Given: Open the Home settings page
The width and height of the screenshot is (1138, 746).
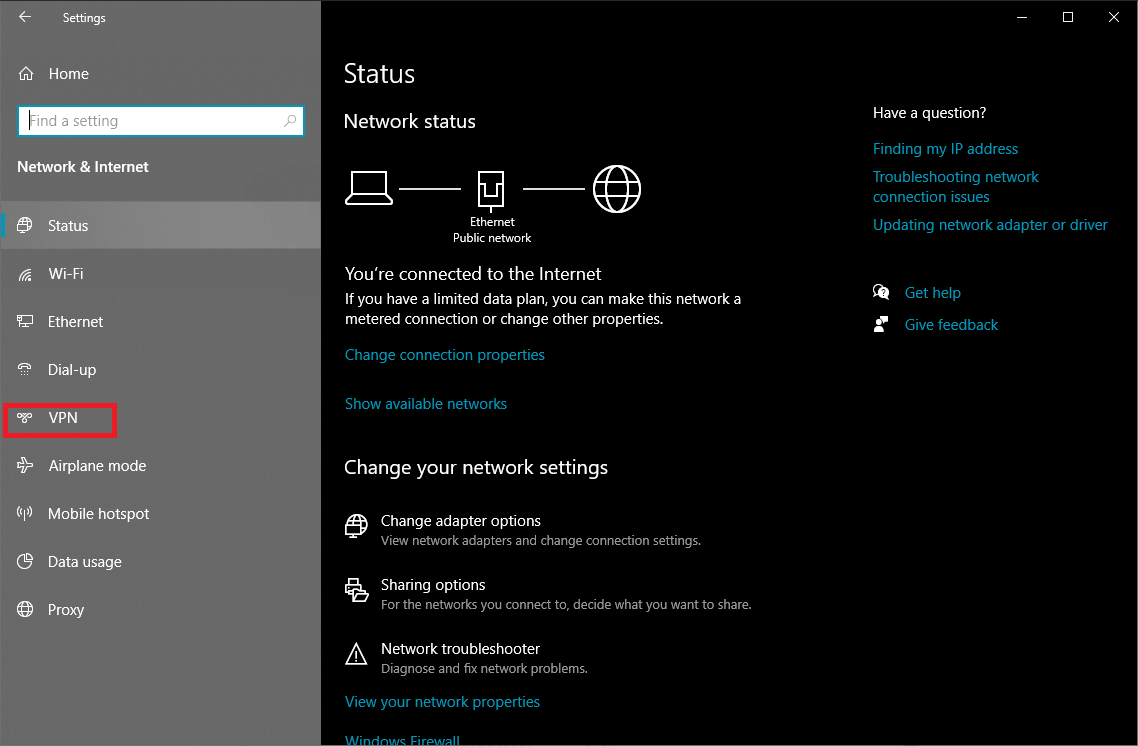Looking at the screenshot, I should 68,73.
